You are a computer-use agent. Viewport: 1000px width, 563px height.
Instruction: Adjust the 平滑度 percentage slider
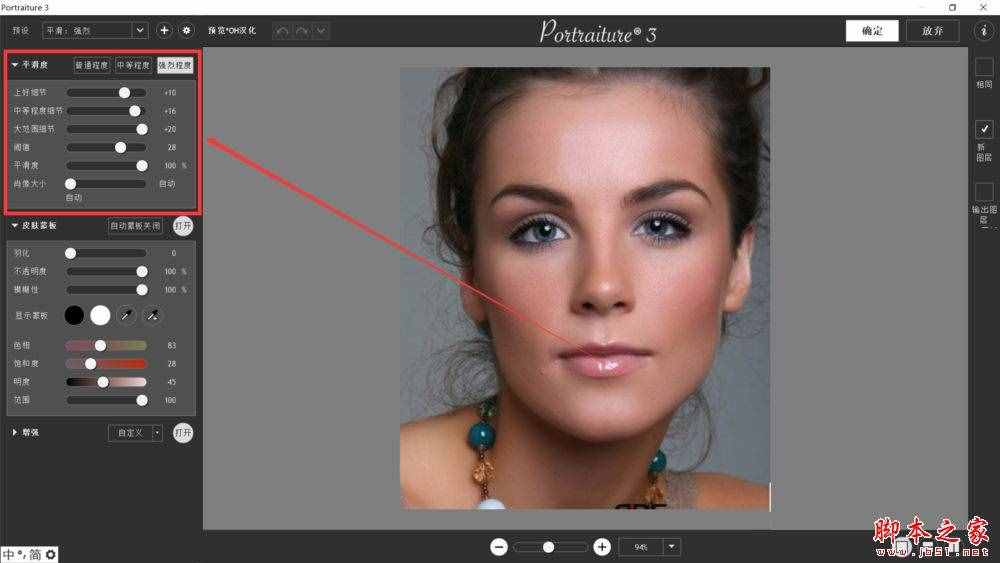pyautogui.click(x=107, y=165)
